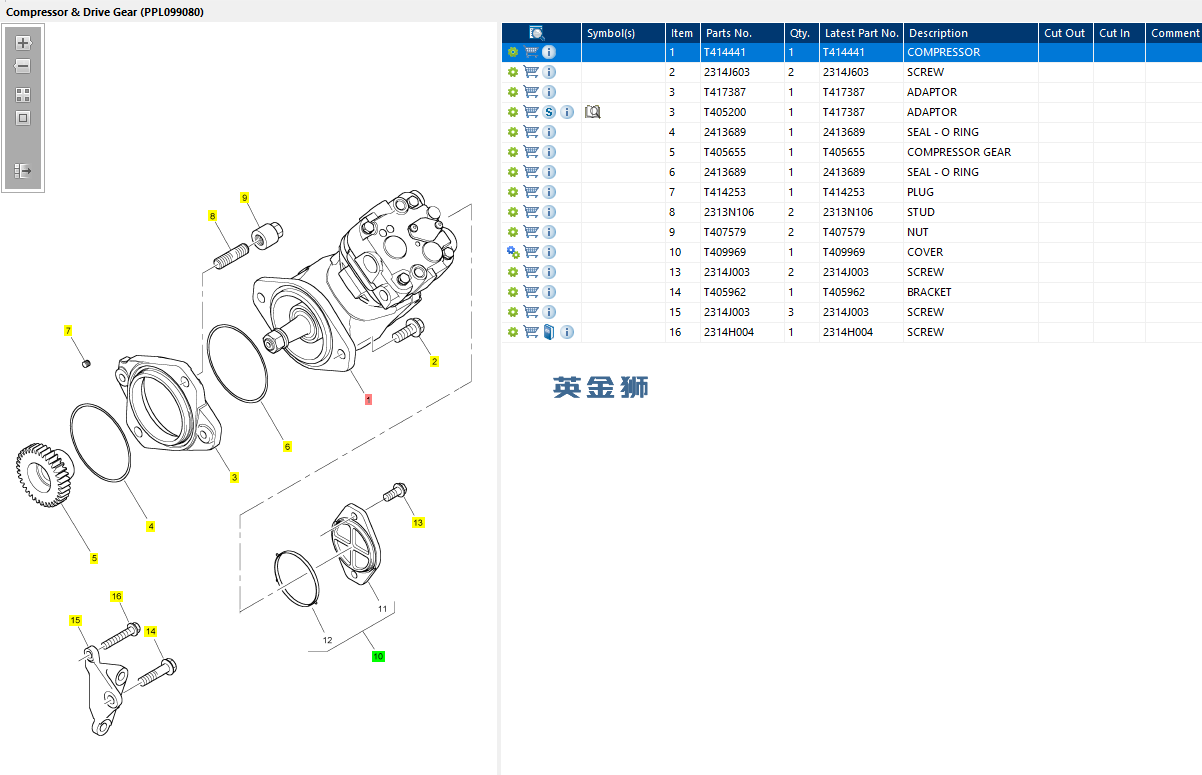
Task: Click the zoom in plus button
Action: (x=23, y=44)
